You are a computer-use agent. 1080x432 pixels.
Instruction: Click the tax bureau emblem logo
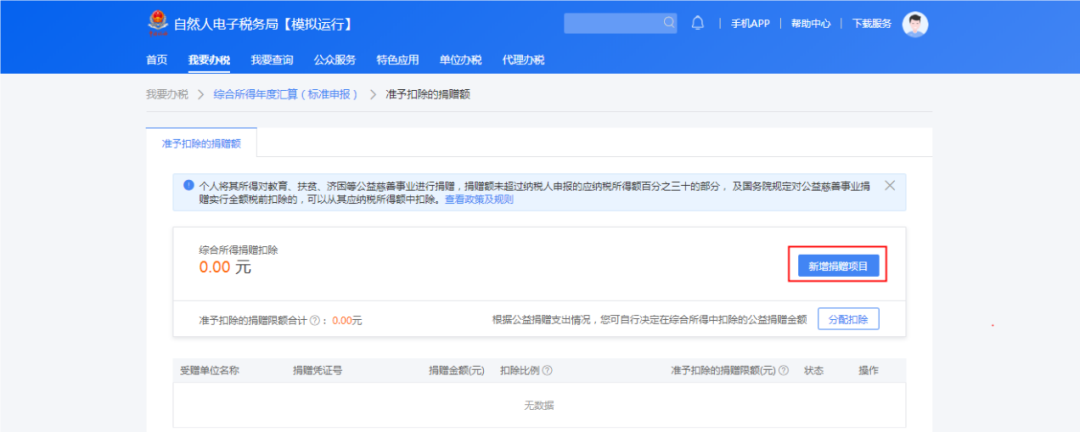point(157,23)
